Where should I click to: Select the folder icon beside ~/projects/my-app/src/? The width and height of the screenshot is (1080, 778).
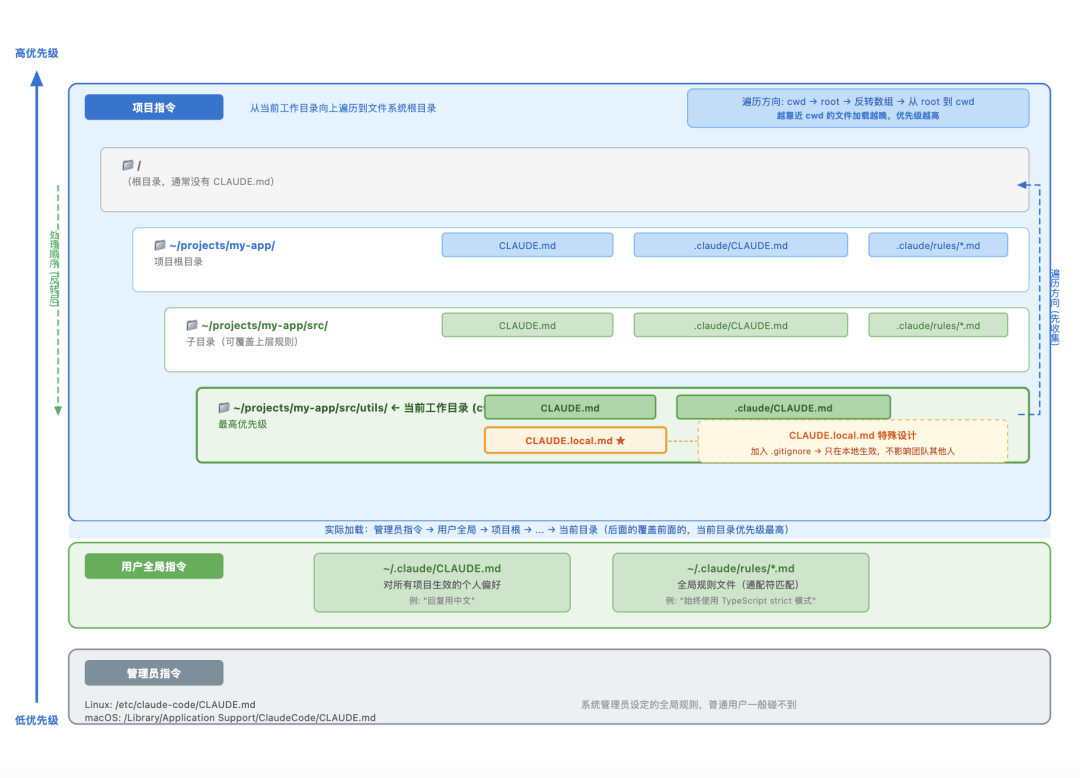pos(191,325)
